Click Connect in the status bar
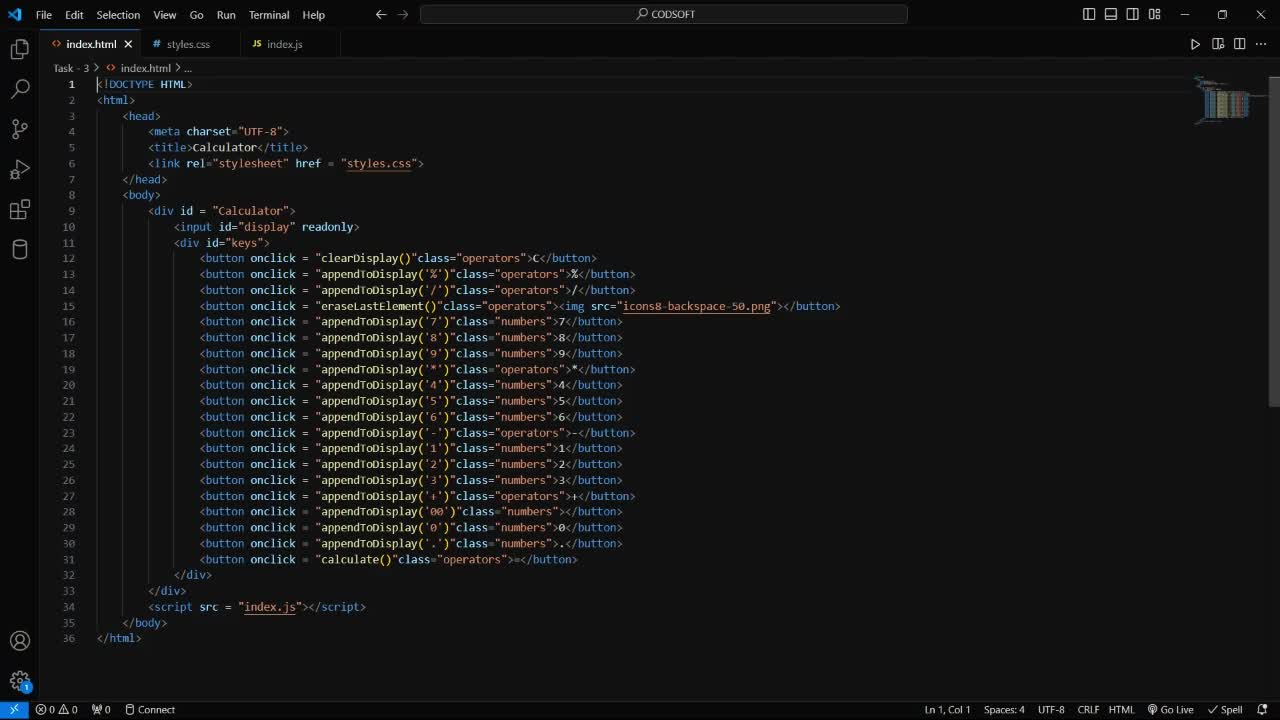 point(150,710)
